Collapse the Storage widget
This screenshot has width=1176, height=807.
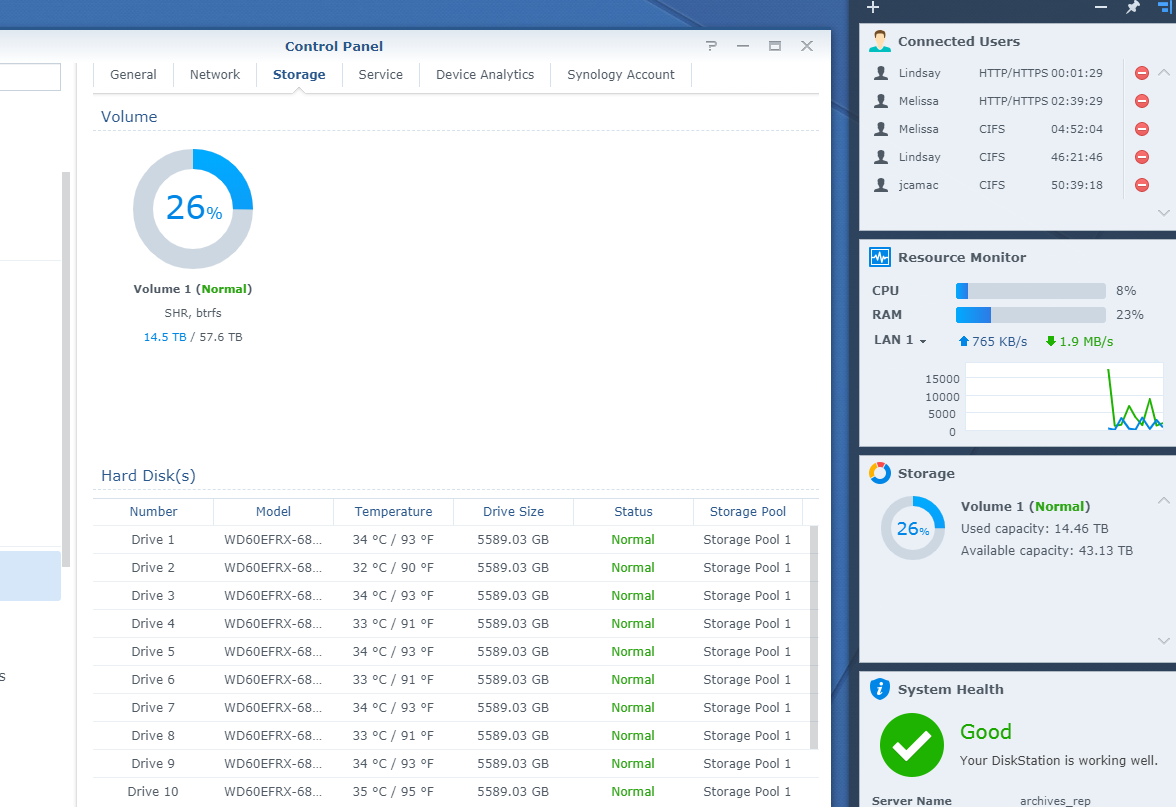tap(1163, 500)
